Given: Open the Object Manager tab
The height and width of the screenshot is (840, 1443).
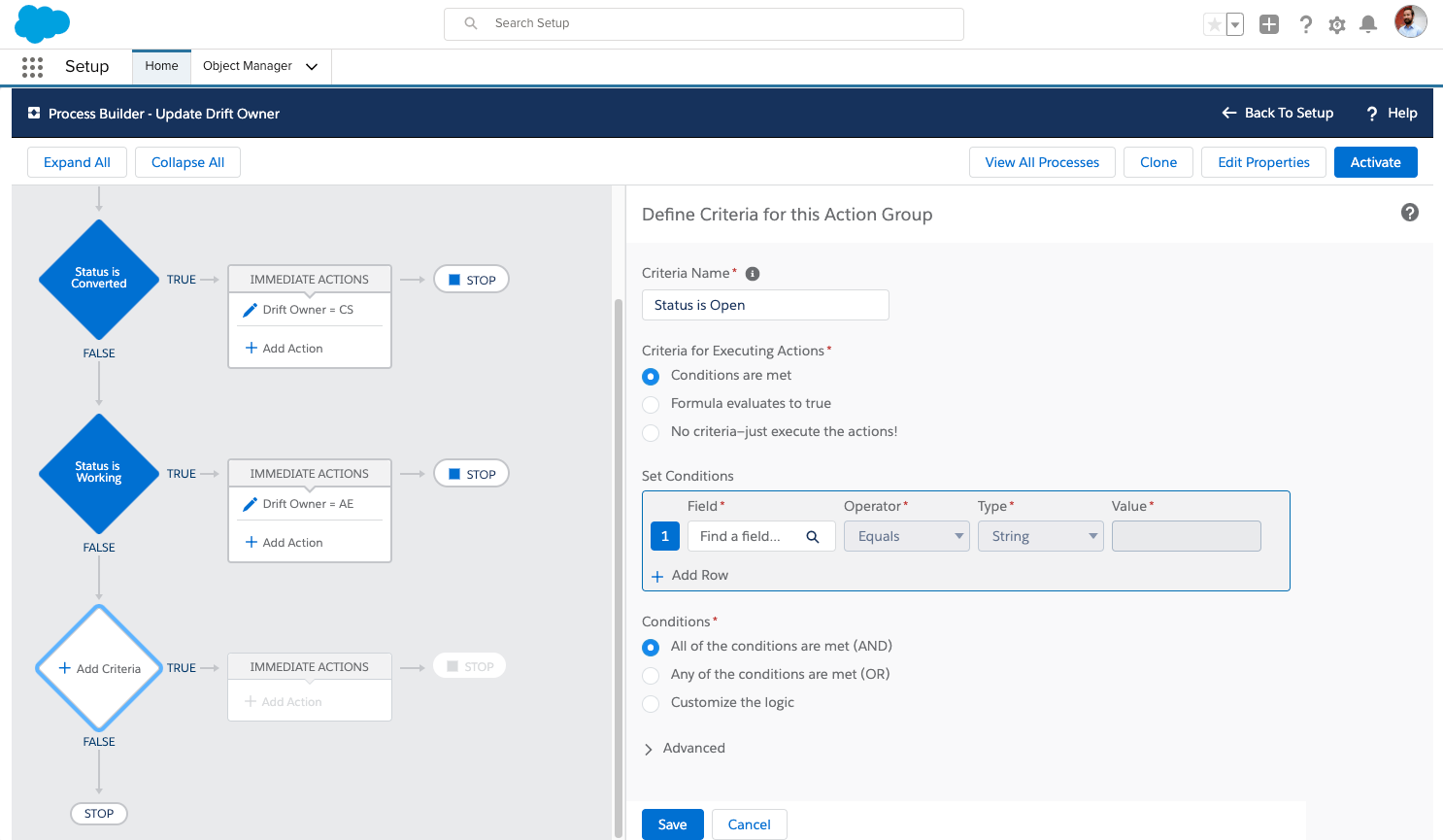Looking at the screenshot, I should 248,66.
